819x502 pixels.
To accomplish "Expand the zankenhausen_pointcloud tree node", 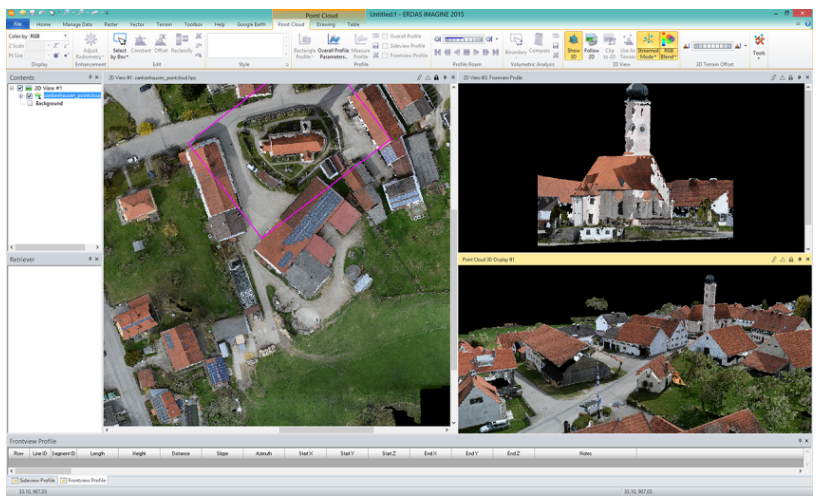I will pyautogui.click(x=20, y=96).
